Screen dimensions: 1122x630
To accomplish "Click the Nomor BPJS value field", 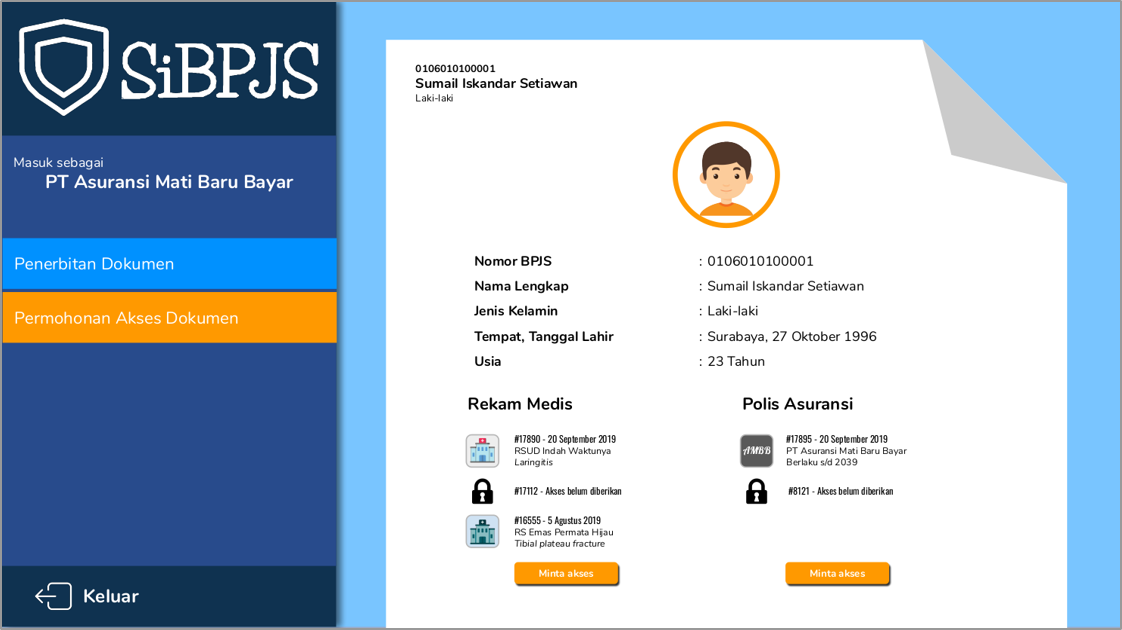I will pos(760,261).
